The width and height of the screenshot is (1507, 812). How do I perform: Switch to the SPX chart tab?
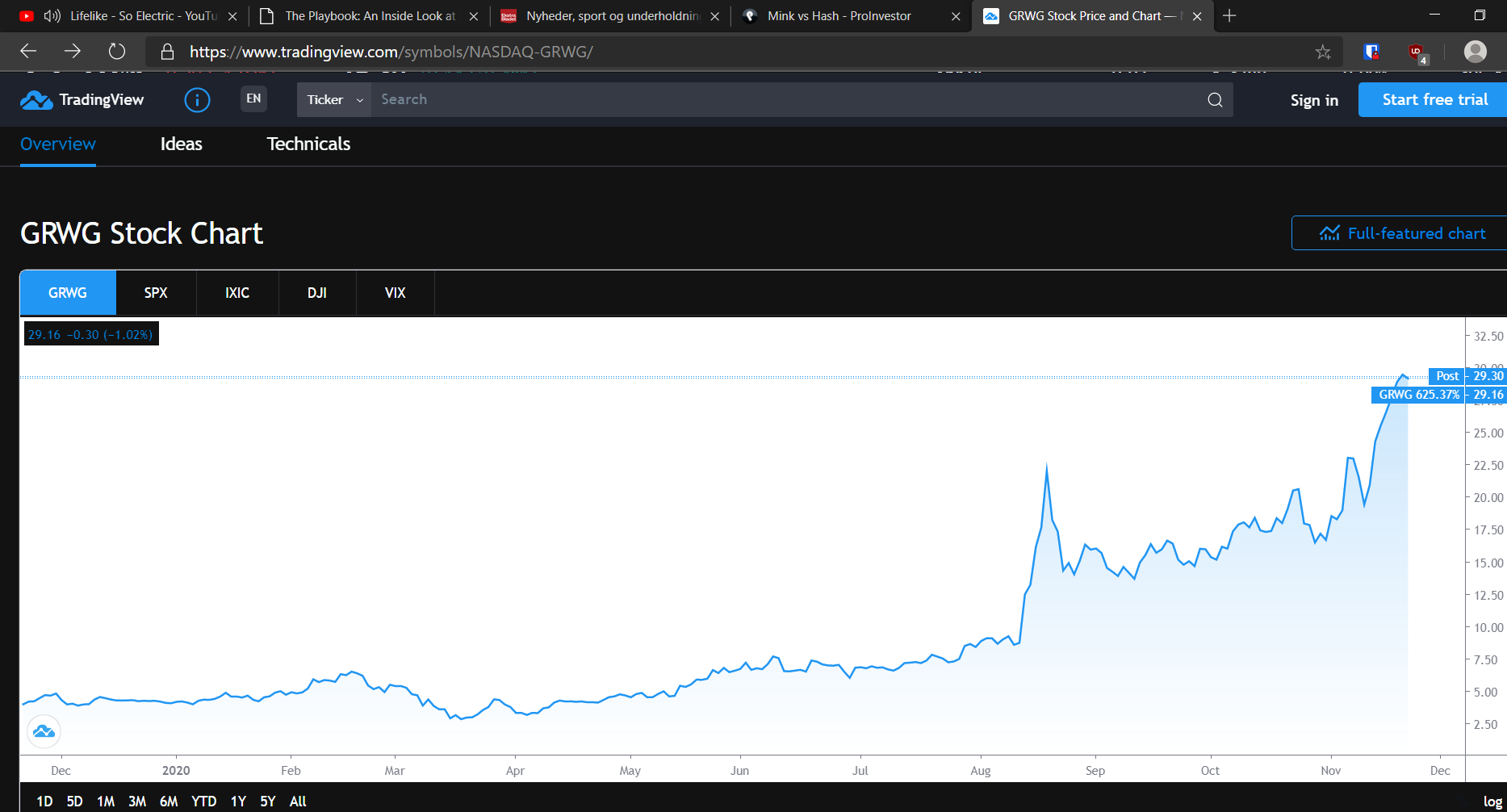156,293
